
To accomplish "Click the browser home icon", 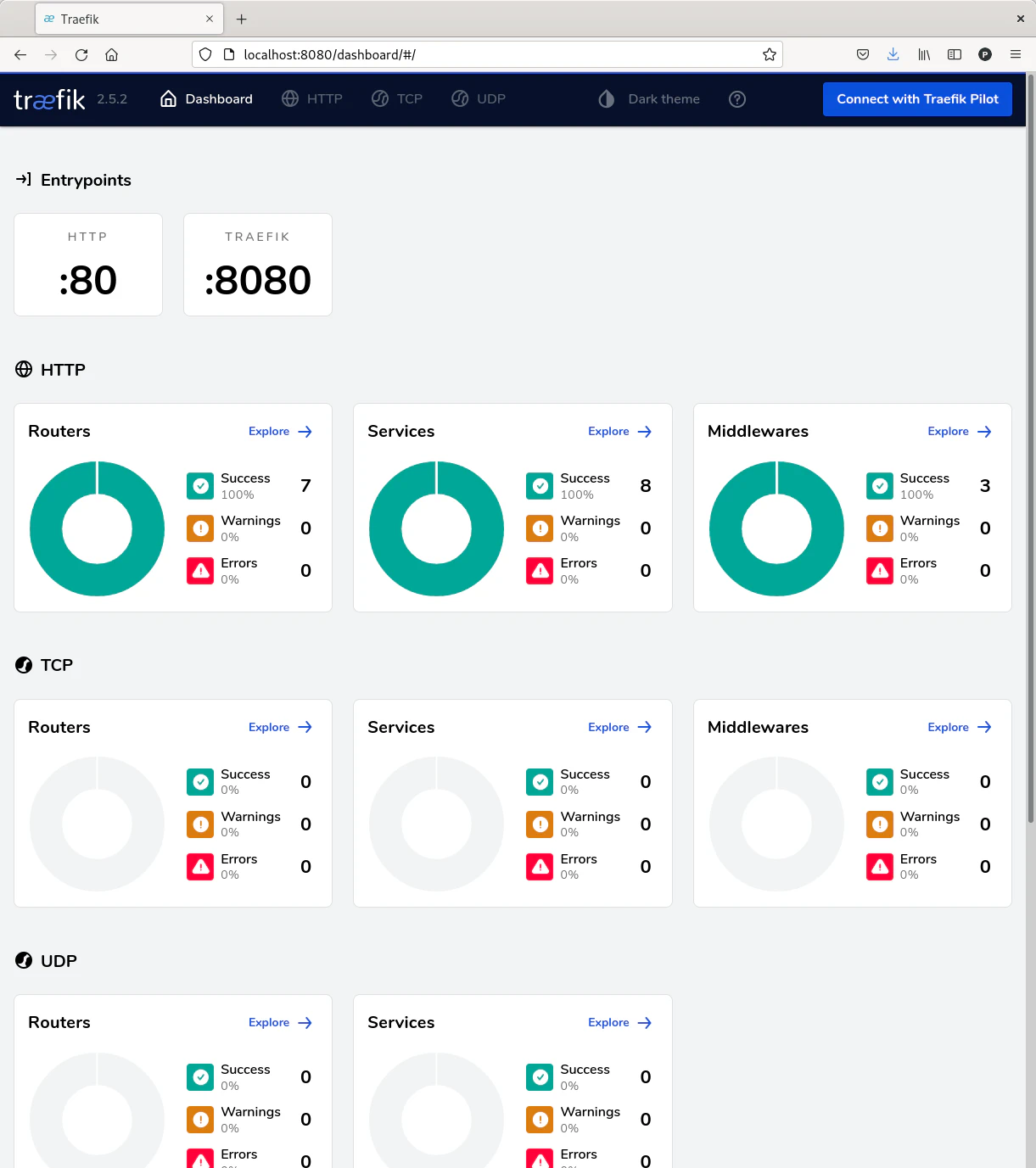I will (111, 54).
